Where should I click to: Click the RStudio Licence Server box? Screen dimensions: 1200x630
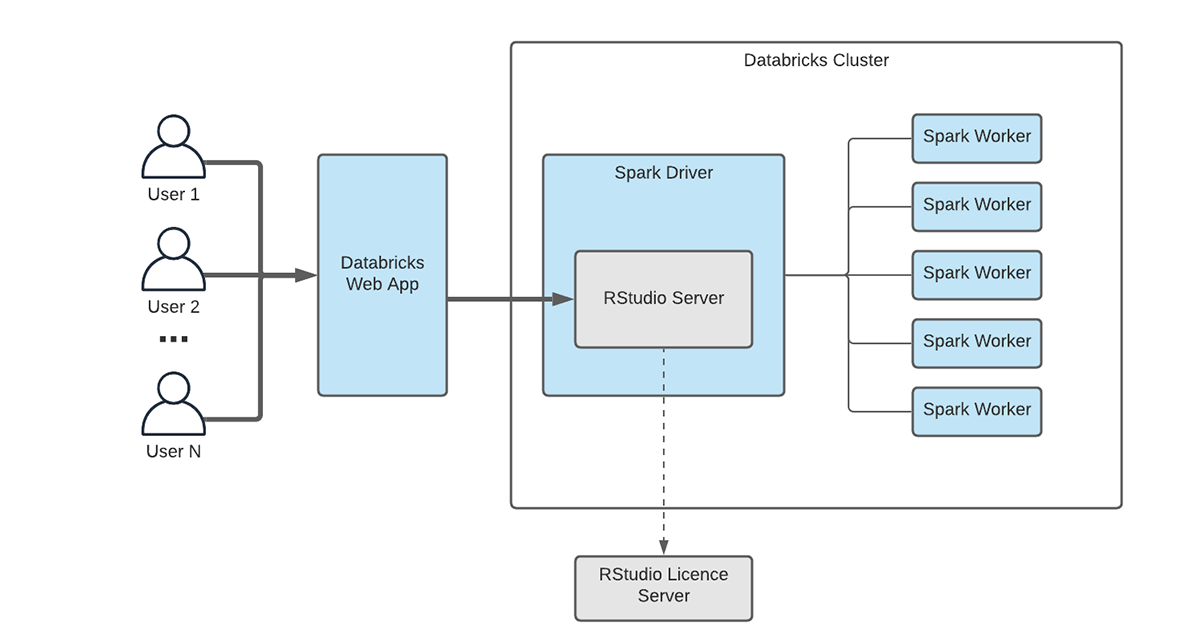[x=664, y=588]
